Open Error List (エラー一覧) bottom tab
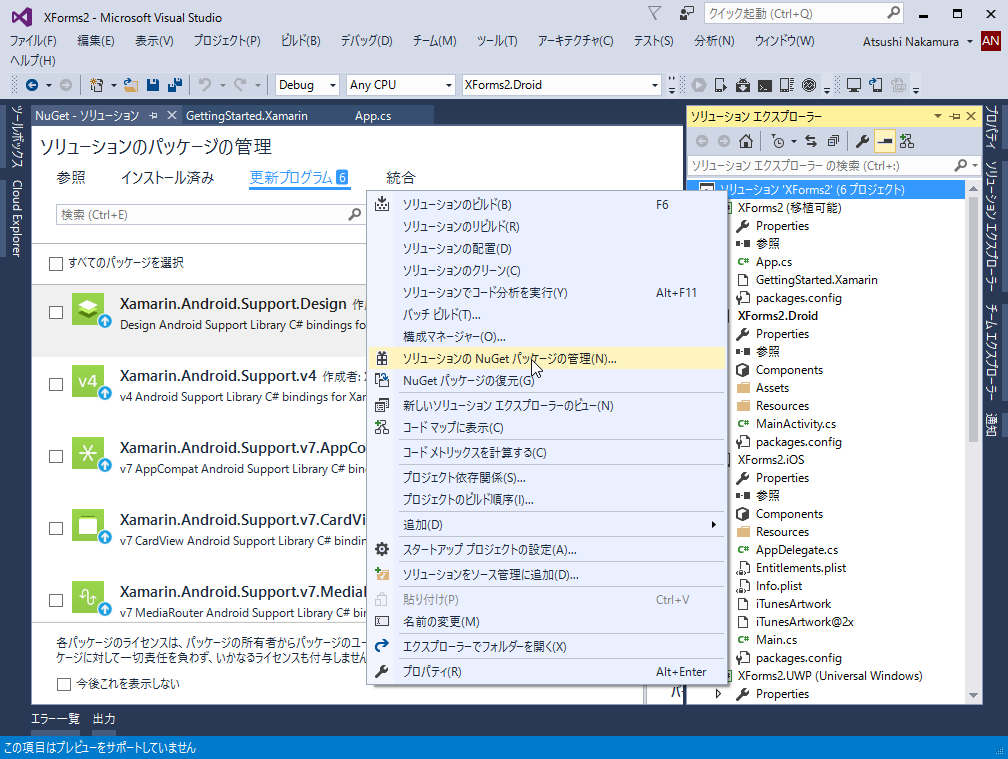 click(x=55, y=719)
